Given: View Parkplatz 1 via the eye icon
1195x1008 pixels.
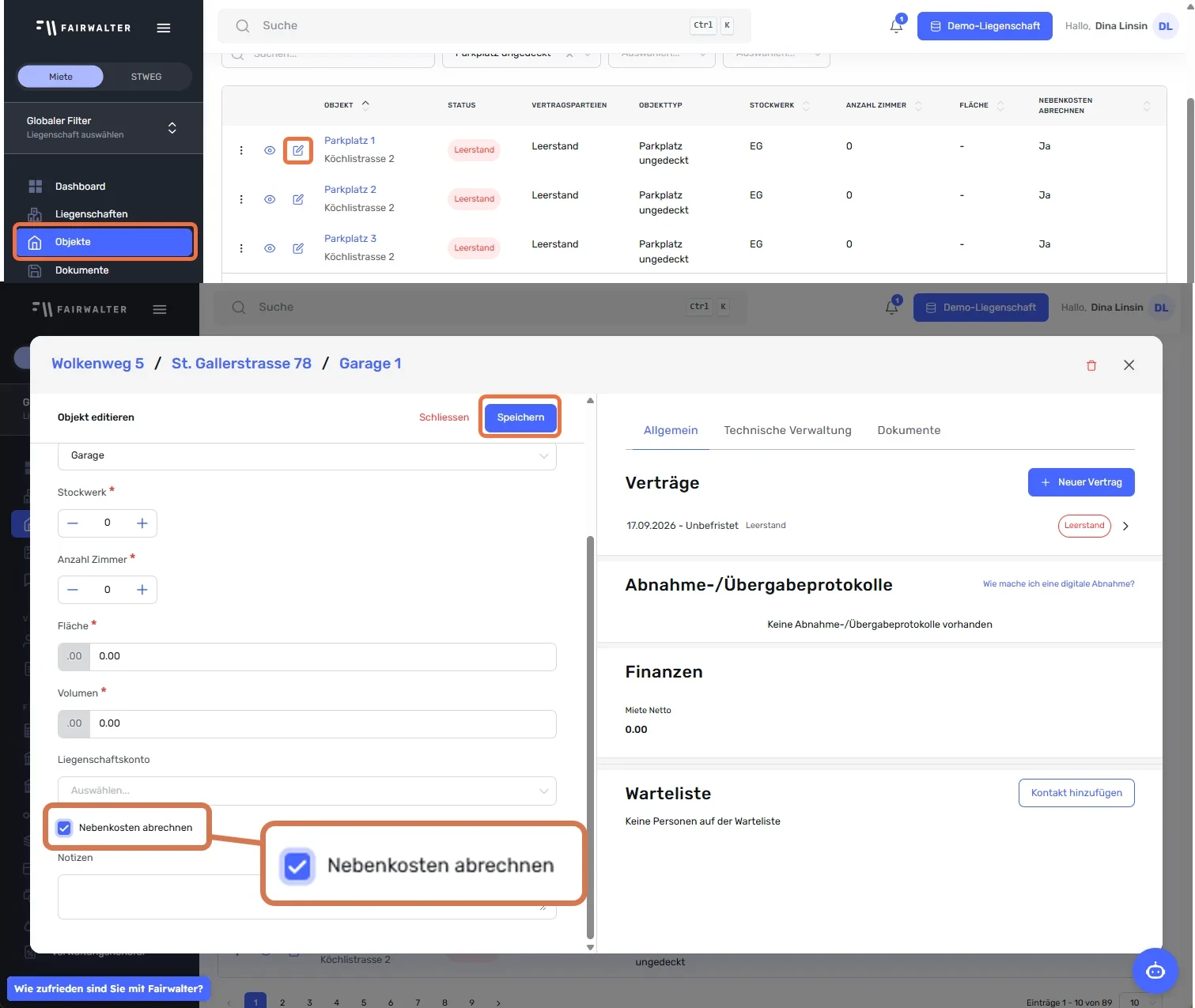Looking at the screenshot, I should click(270, 150).
